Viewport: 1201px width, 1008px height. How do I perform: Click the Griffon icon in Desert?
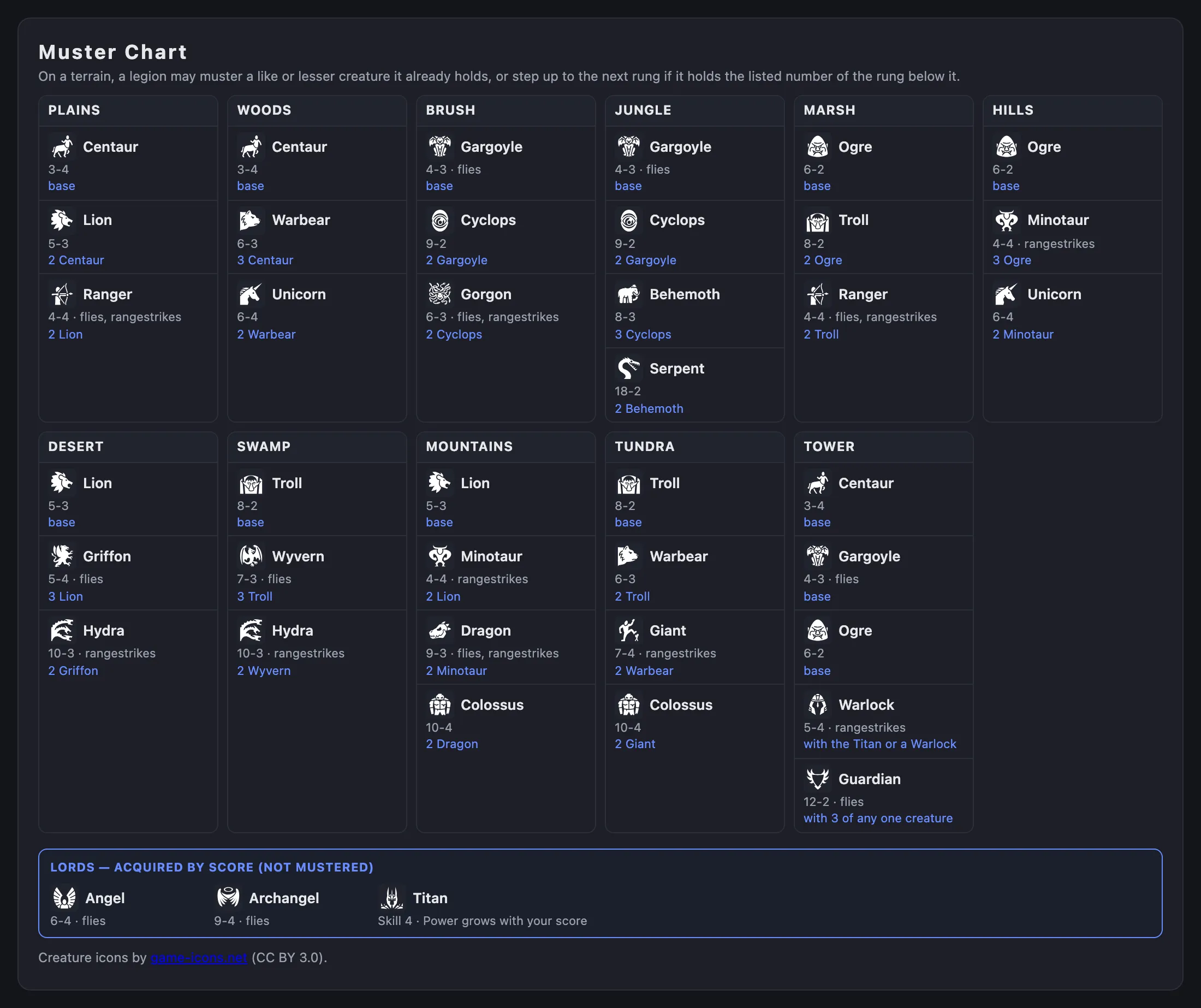[62, 556]
